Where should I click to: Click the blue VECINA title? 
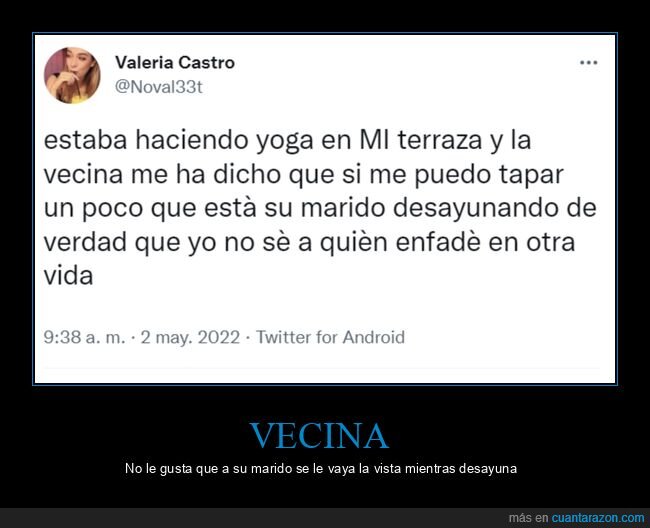pyautogui.click(x=319, y=436)
